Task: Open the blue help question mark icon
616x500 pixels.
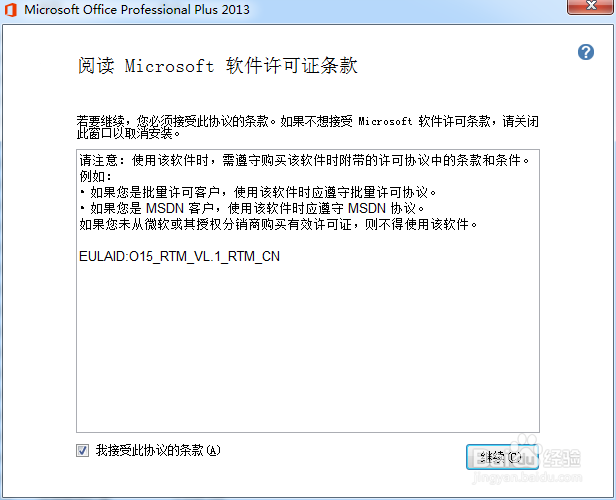Action: (x=585, y=52)
